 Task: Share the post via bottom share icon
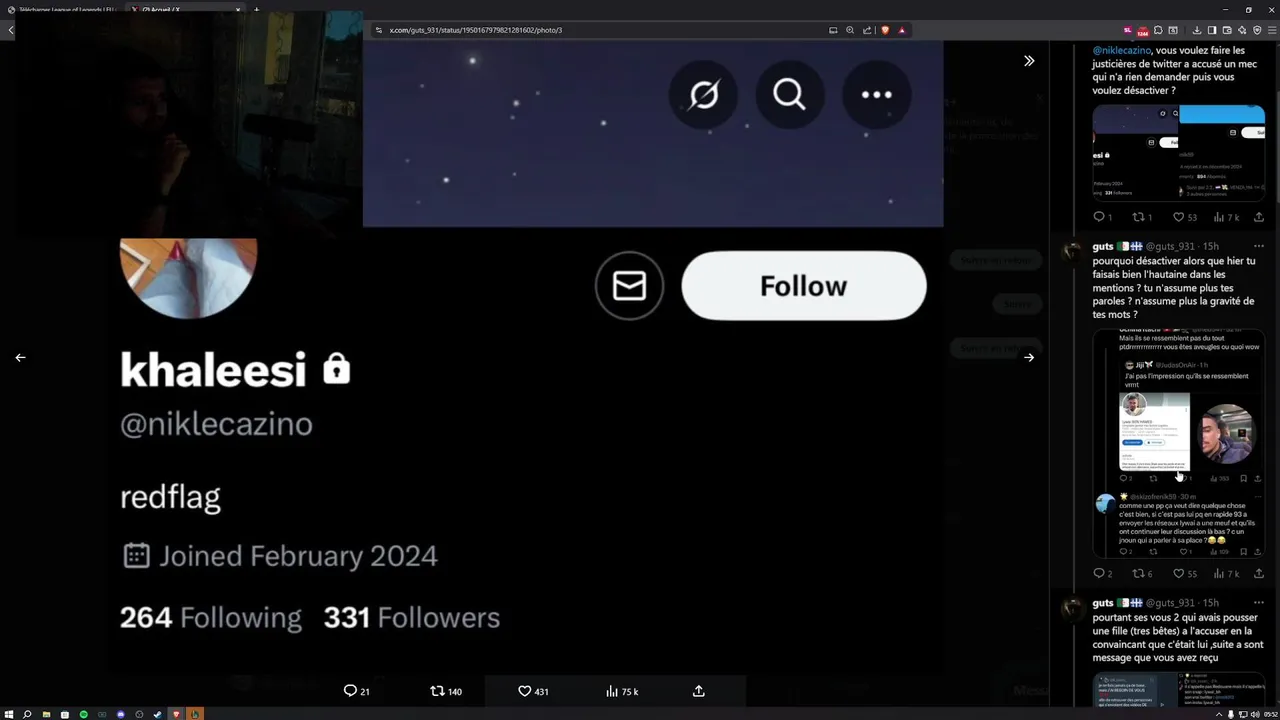click(699, 691)
